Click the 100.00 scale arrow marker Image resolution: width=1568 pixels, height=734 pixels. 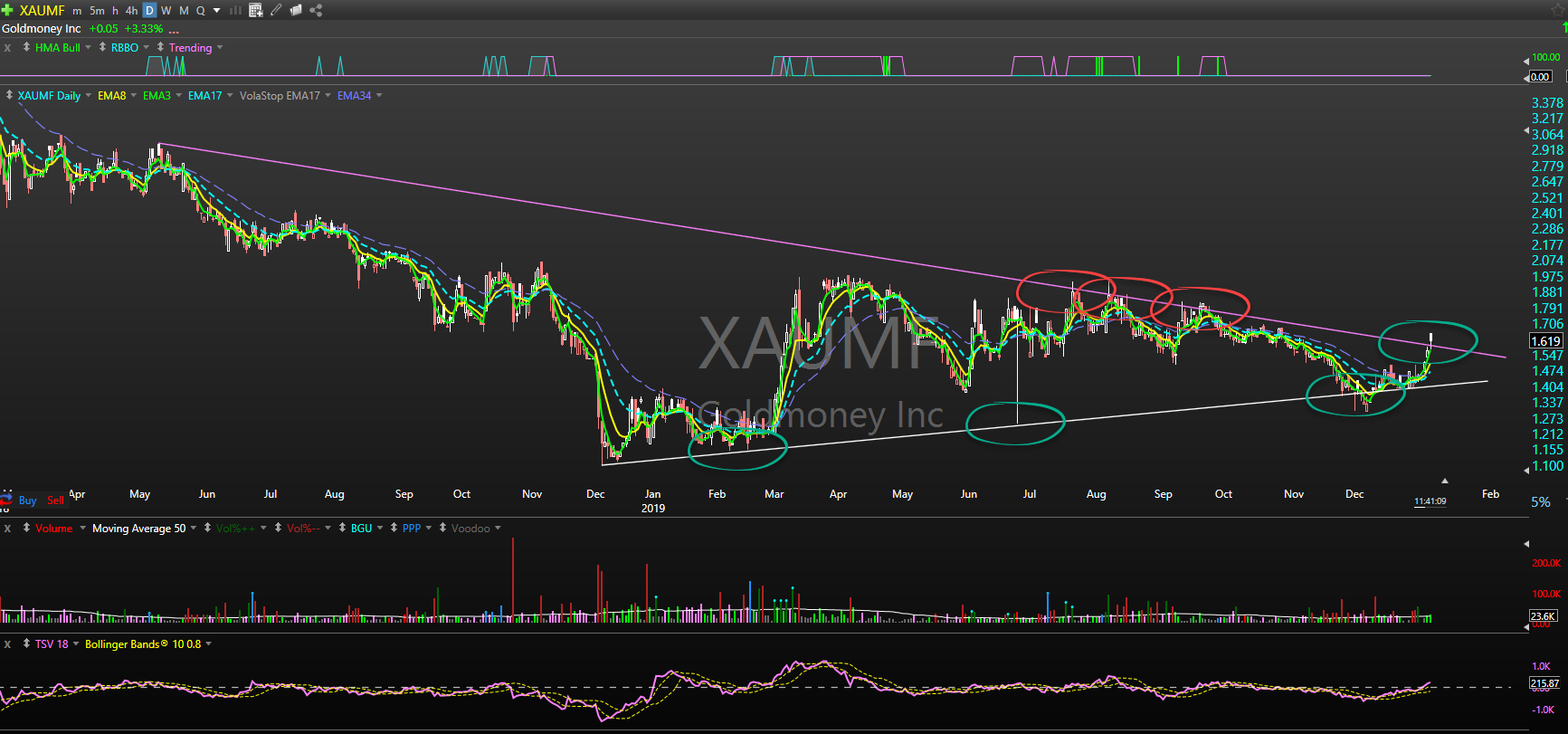point(1526,61)
